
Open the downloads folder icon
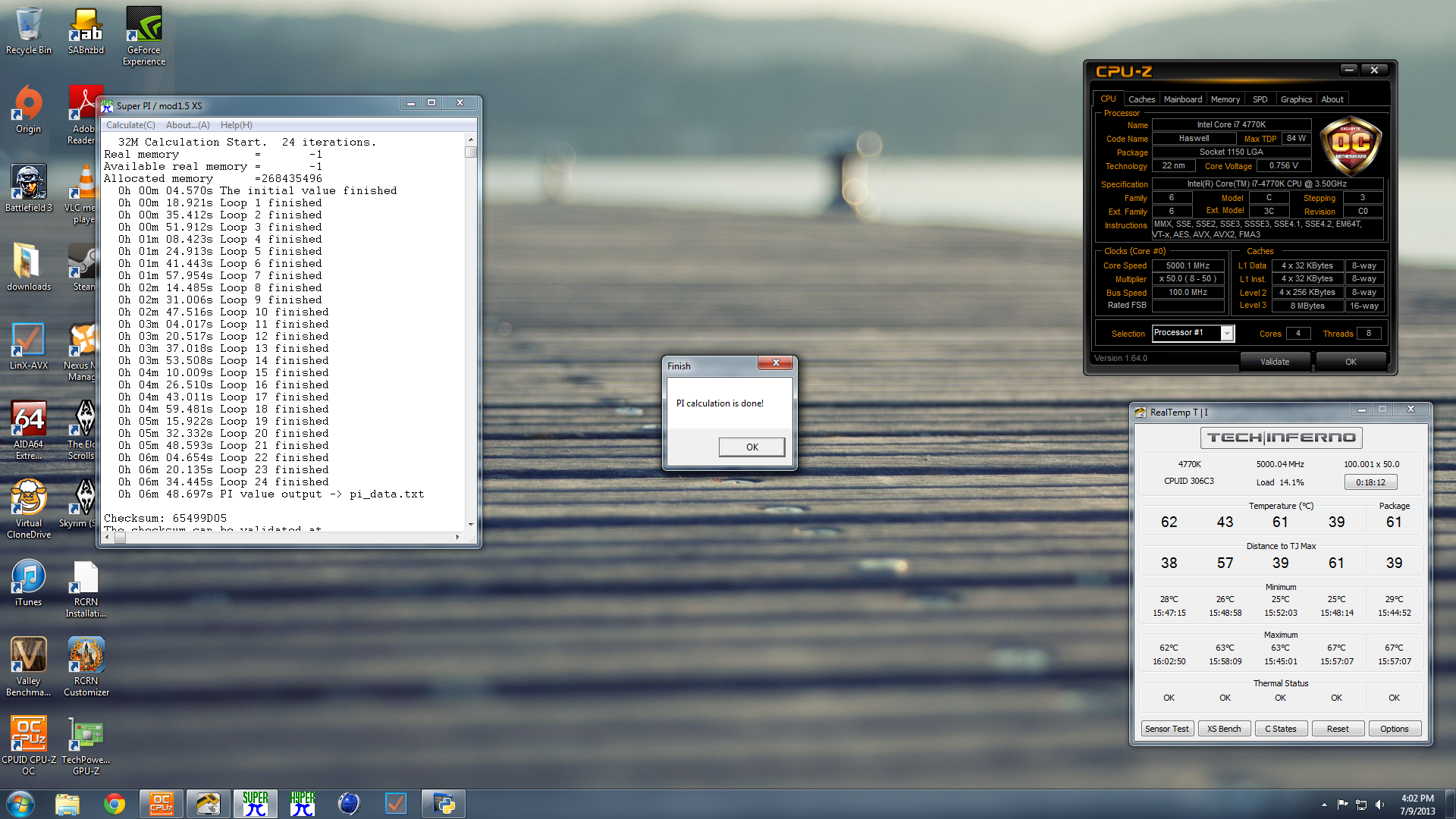(x=29, y=268)
